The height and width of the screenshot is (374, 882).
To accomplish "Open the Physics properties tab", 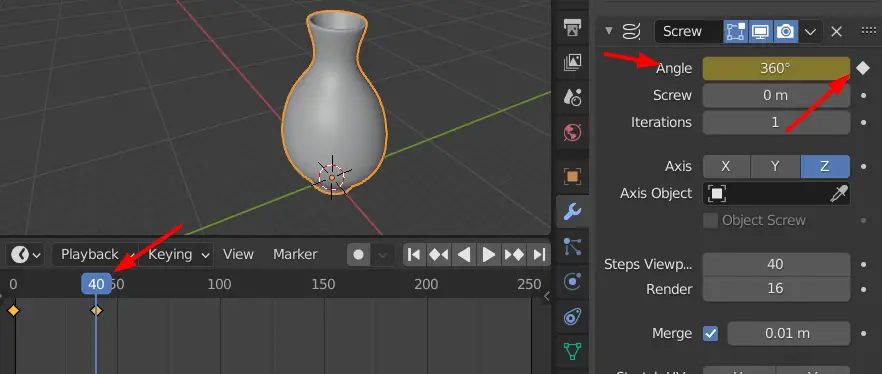I will (573, 282).
